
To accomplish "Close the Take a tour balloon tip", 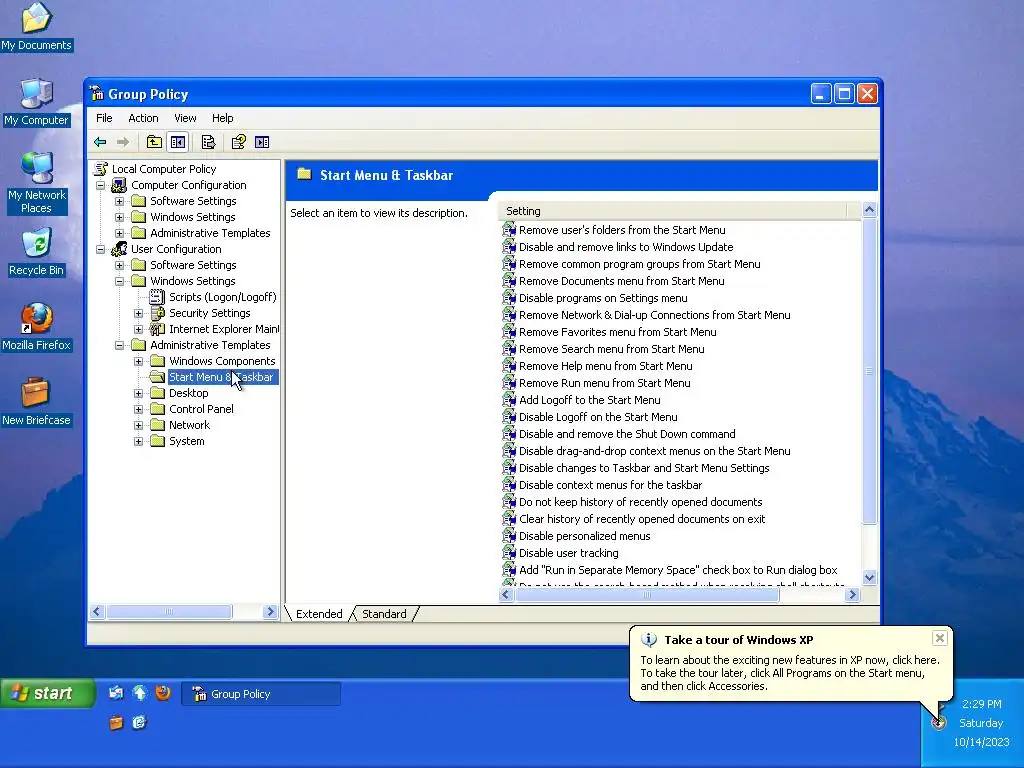I will (x=939, y=638).
